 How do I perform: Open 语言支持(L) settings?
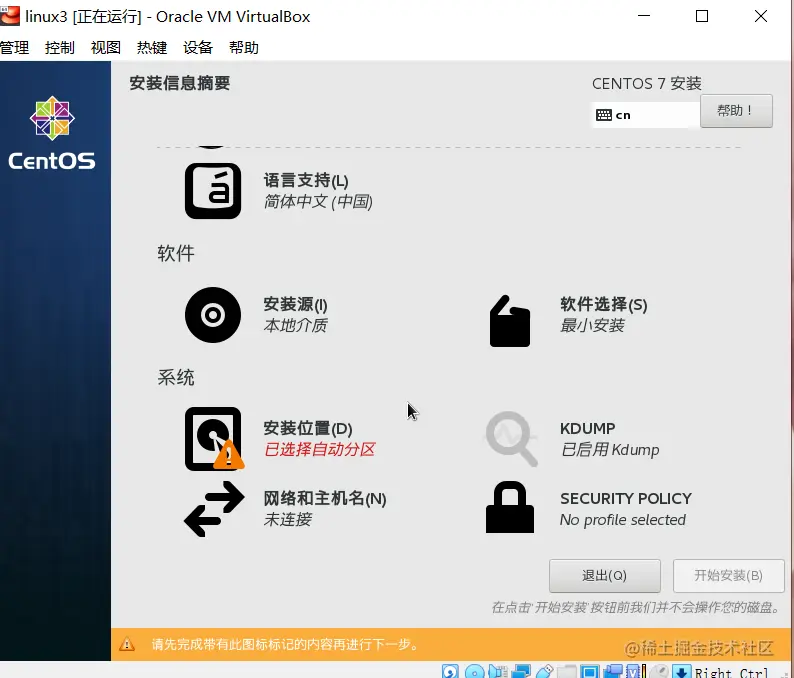point(306,180)
